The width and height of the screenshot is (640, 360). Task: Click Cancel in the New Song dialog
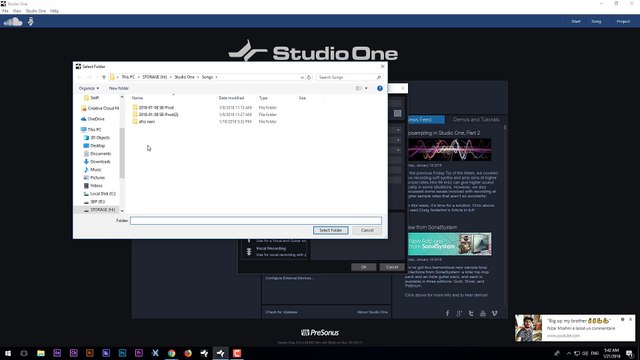[x=392, y=267]
